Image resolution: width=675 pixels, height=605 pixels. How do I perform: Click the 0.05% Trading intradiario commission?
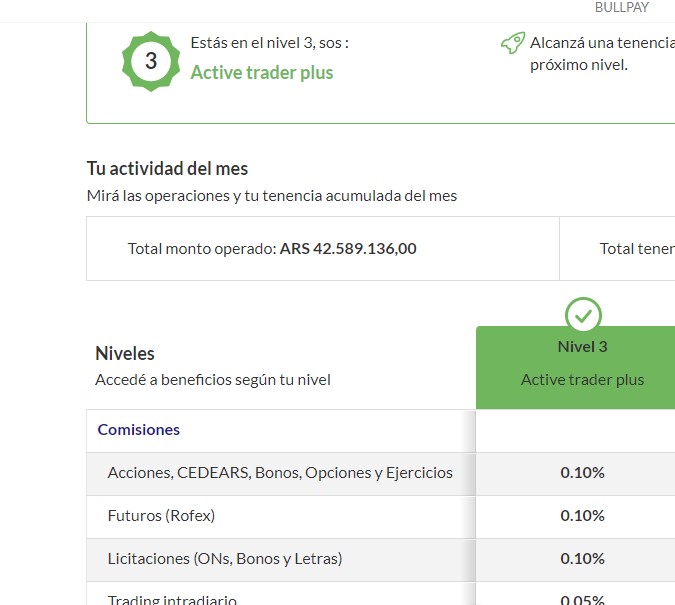click(x=582, y=600)
